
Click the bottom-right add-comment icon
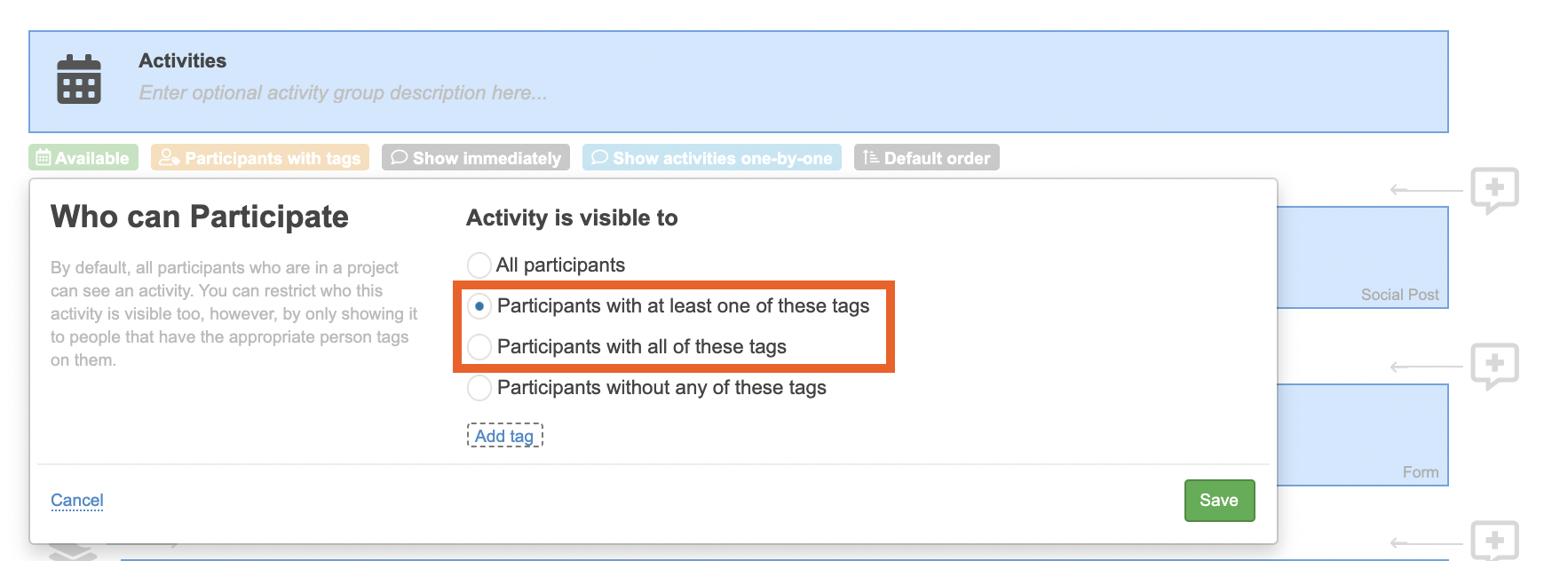click(x=1494, y=541)
